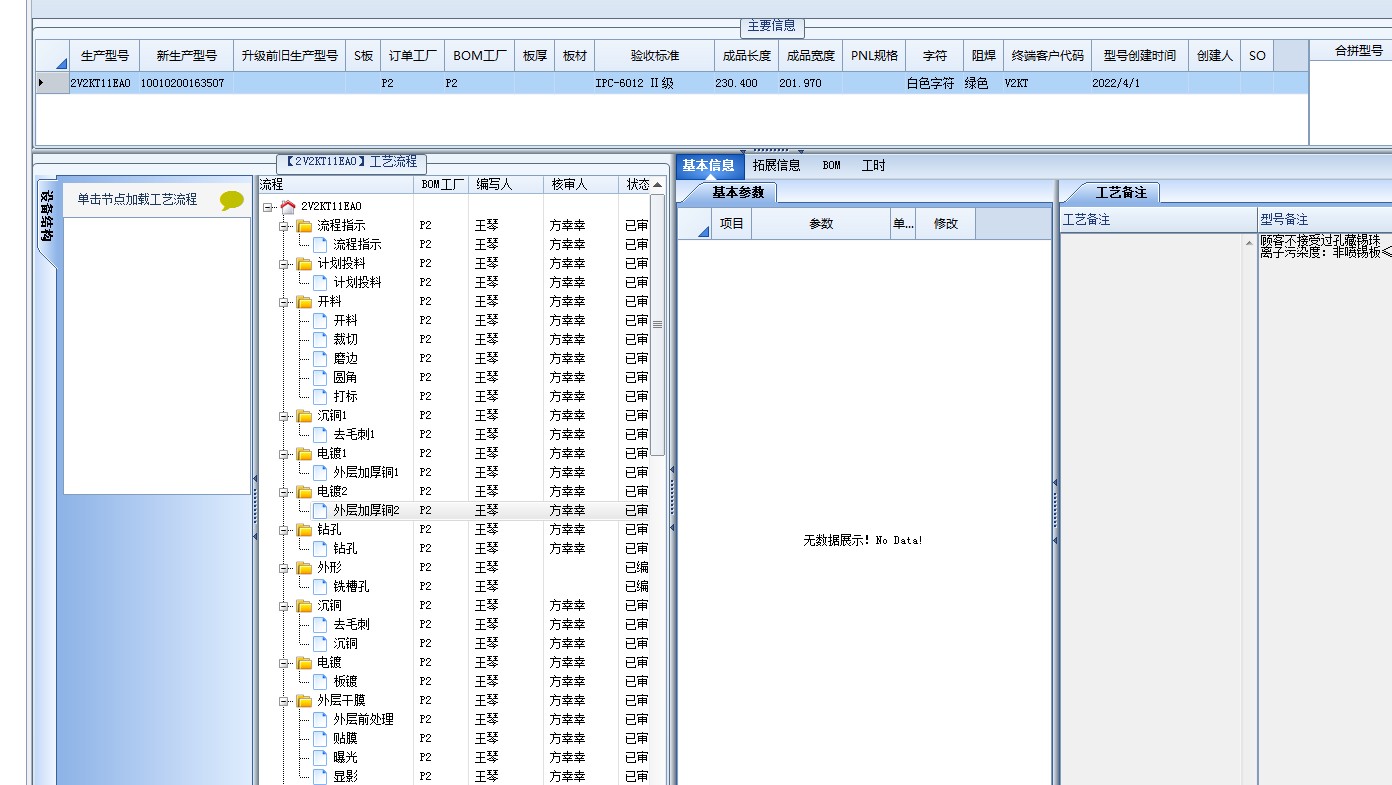The height and width of the screenshot is (785, 1392).
Task: Click the blue corner triangle in 主要信息 grid header
Action: [x=62, y=63]
